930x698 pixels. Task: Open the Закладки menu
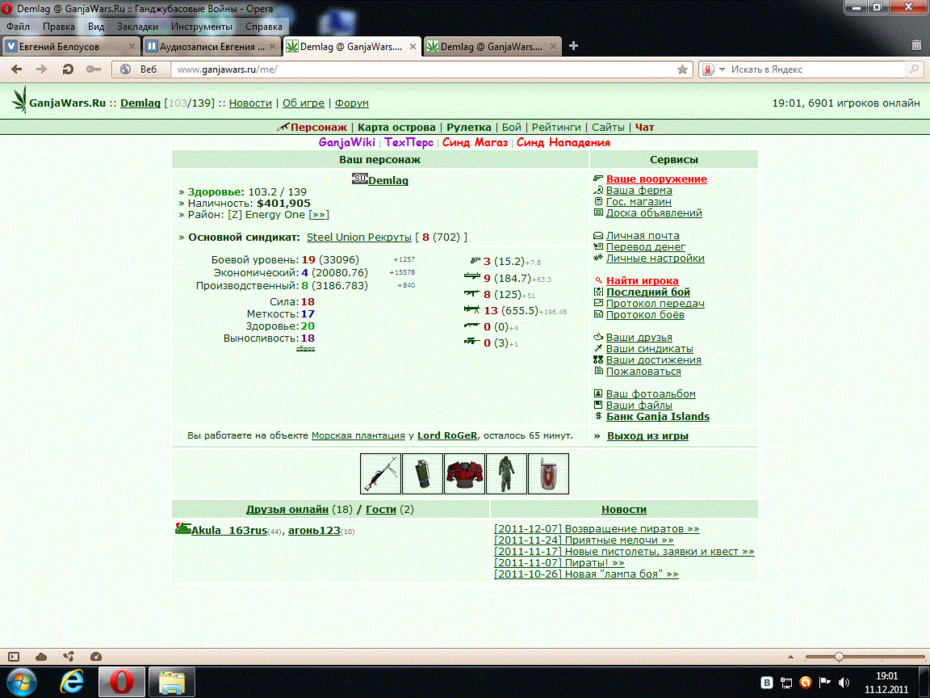(138, 27)
